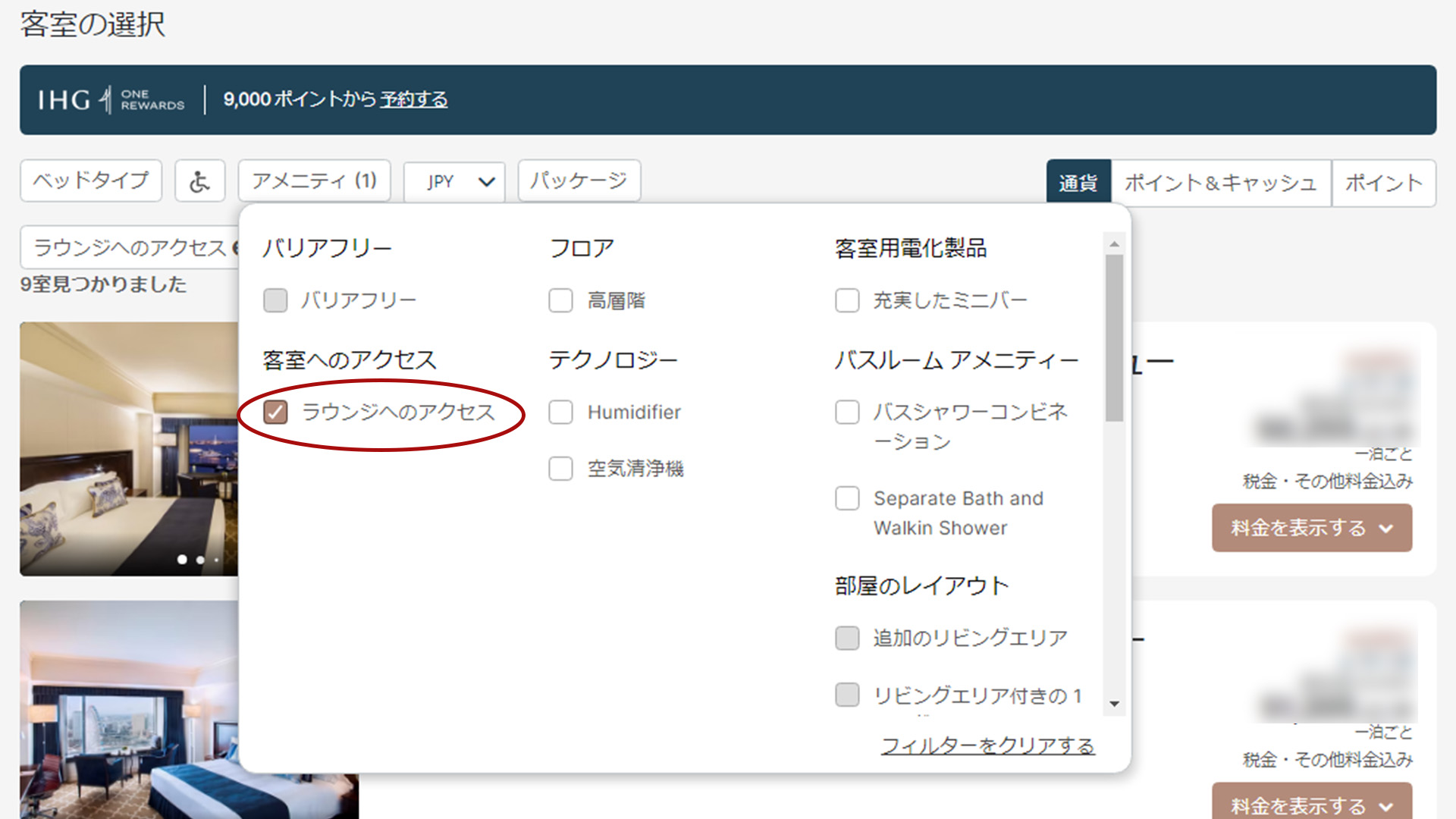Uncheck ラウンジへのアクセス filter
Image resolution: width=1456 pixels, height=819 pixels.
click(x=275, y=413)
